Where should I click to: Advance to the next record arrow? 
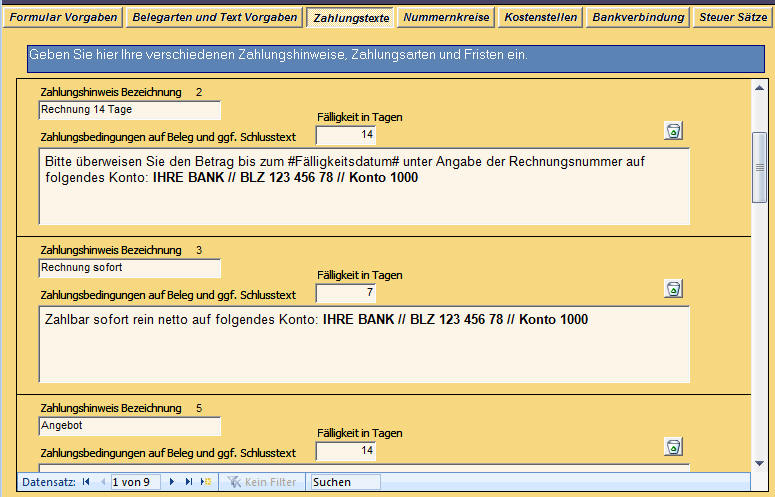tap(173, 482)
